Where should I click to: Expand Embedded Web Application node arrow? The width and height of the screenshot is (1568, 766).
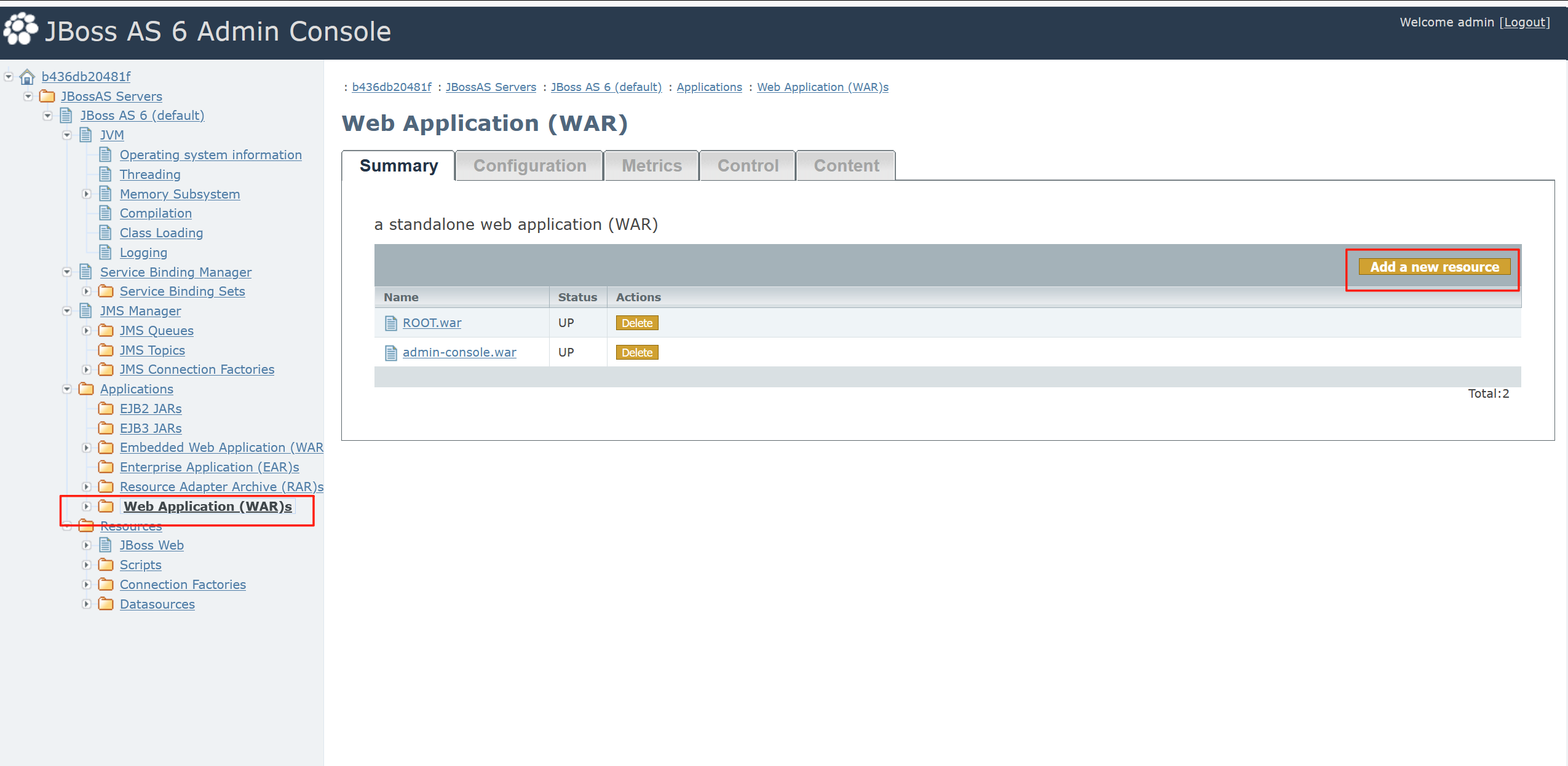87,448
